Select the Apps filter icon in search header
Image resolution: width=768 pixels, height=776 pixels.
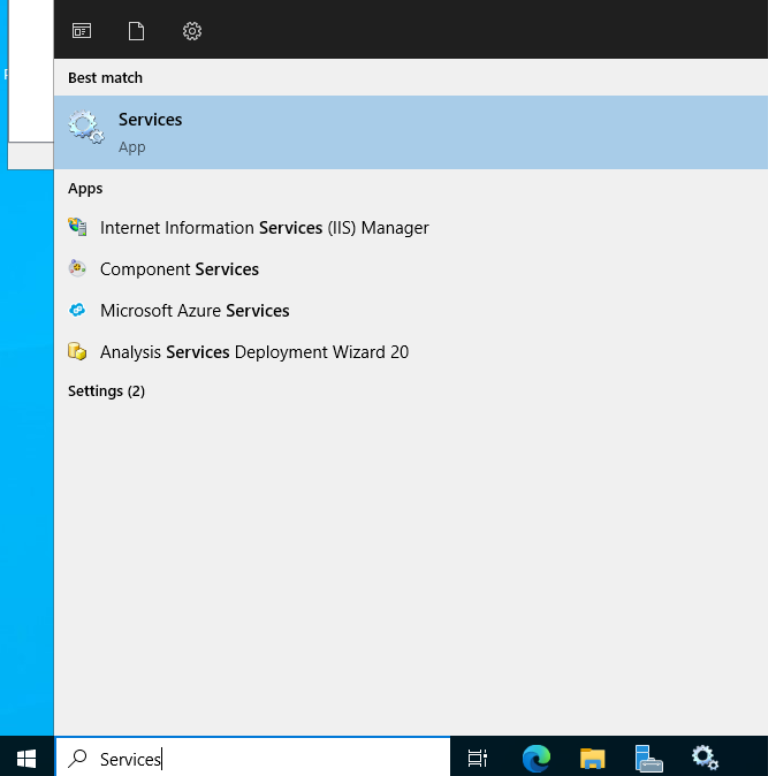point(82,31)
